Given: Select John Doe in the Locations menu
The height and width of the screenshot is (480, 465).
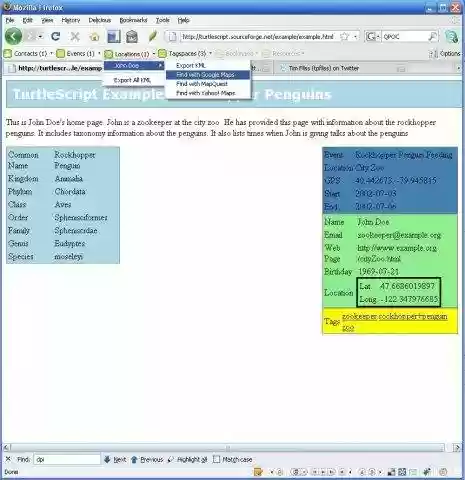Looking at the screenshot, I should tap(134, 66).
